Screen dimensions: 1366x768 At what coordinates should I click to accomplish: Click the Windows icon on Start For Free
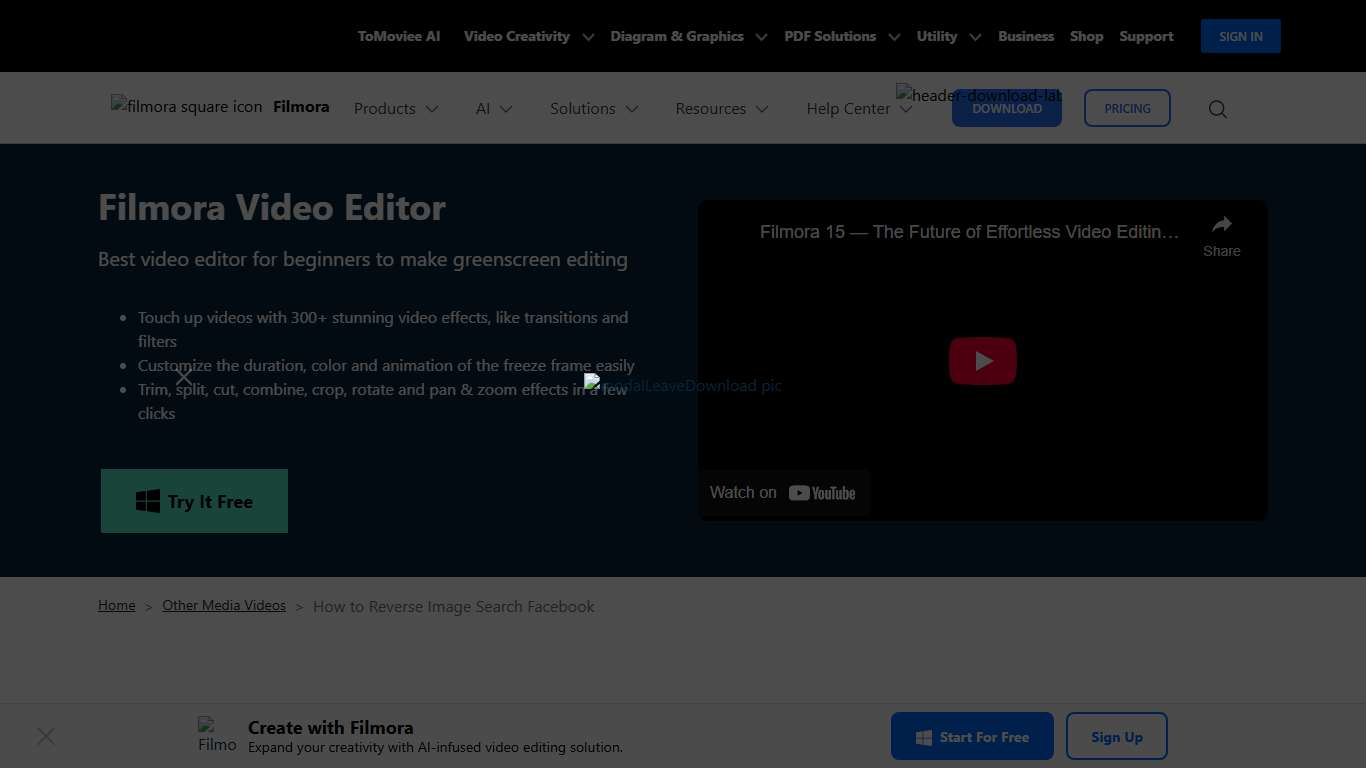coord(922,736)
